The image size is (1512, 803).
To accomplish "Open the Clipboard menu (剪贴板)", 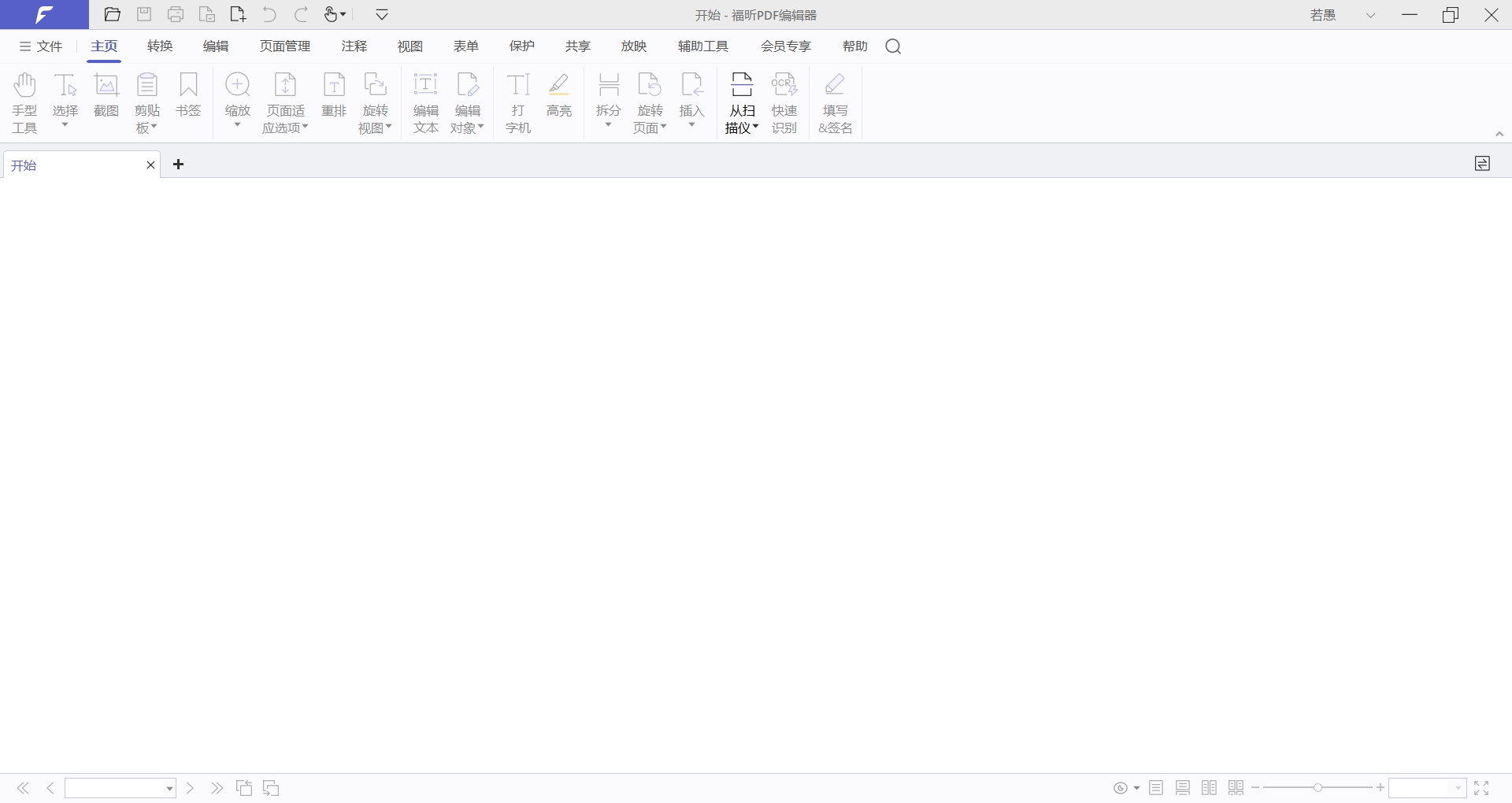I will click(x=147, y=103).
